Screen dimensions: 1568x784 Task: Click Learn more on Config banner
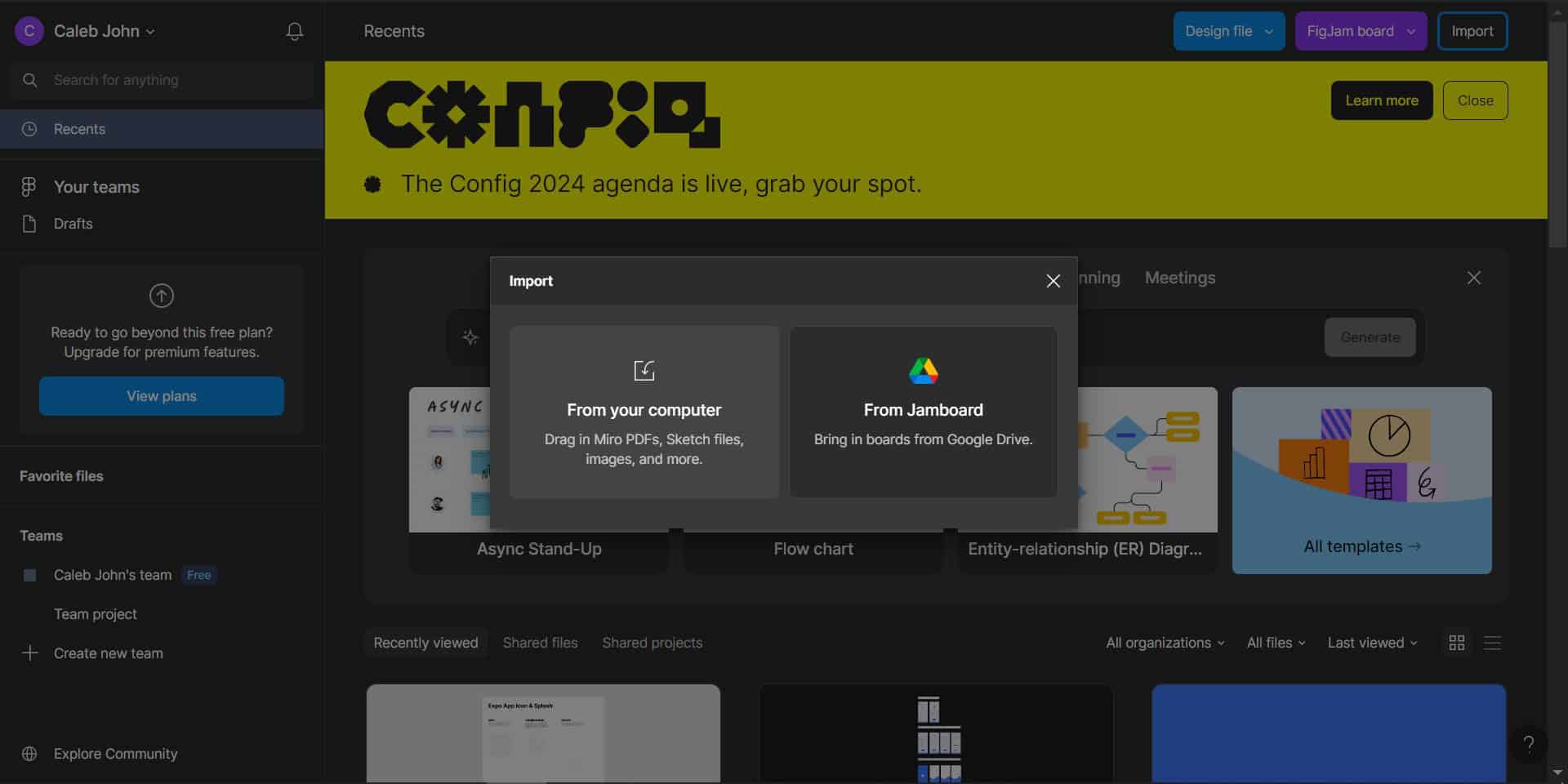1381,100
